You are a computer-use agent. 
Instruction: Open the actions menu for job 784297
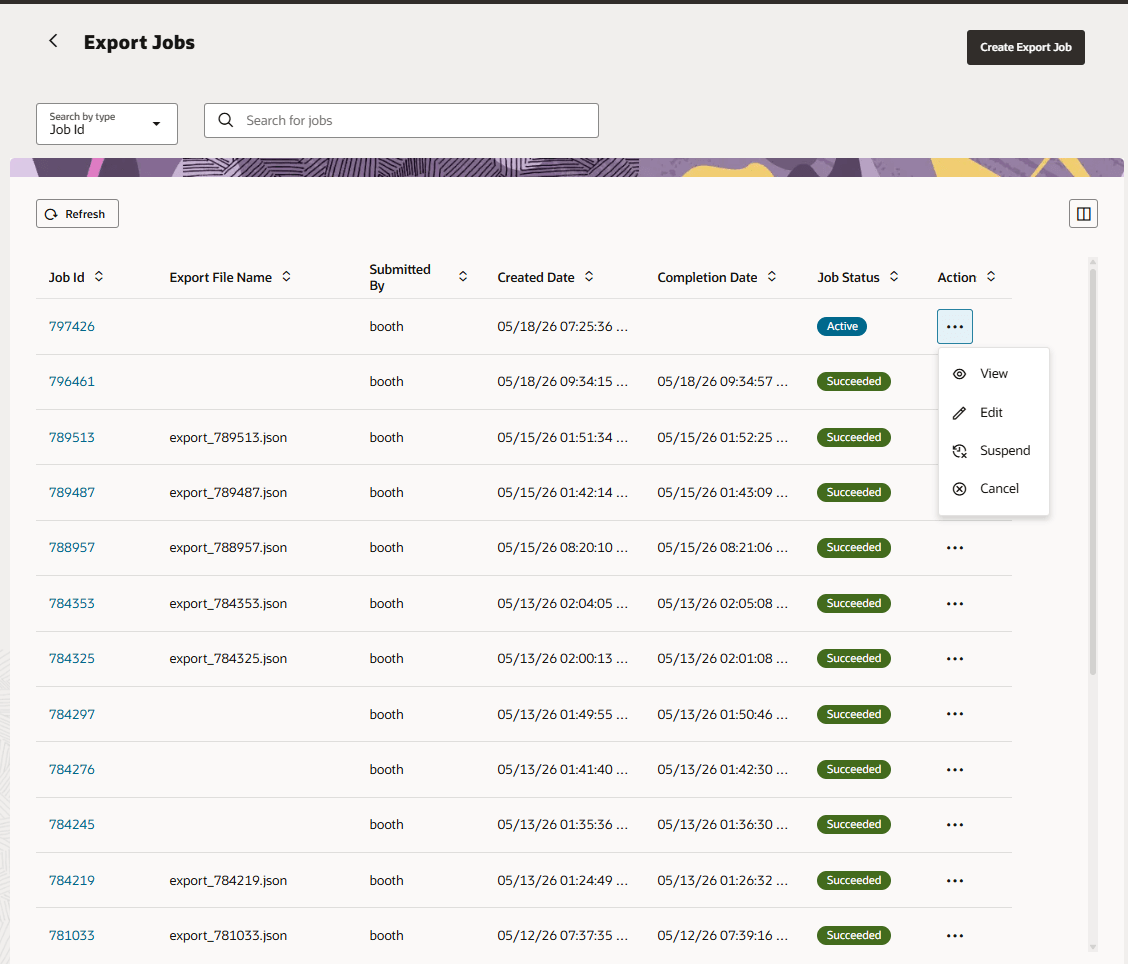[955, 714]
